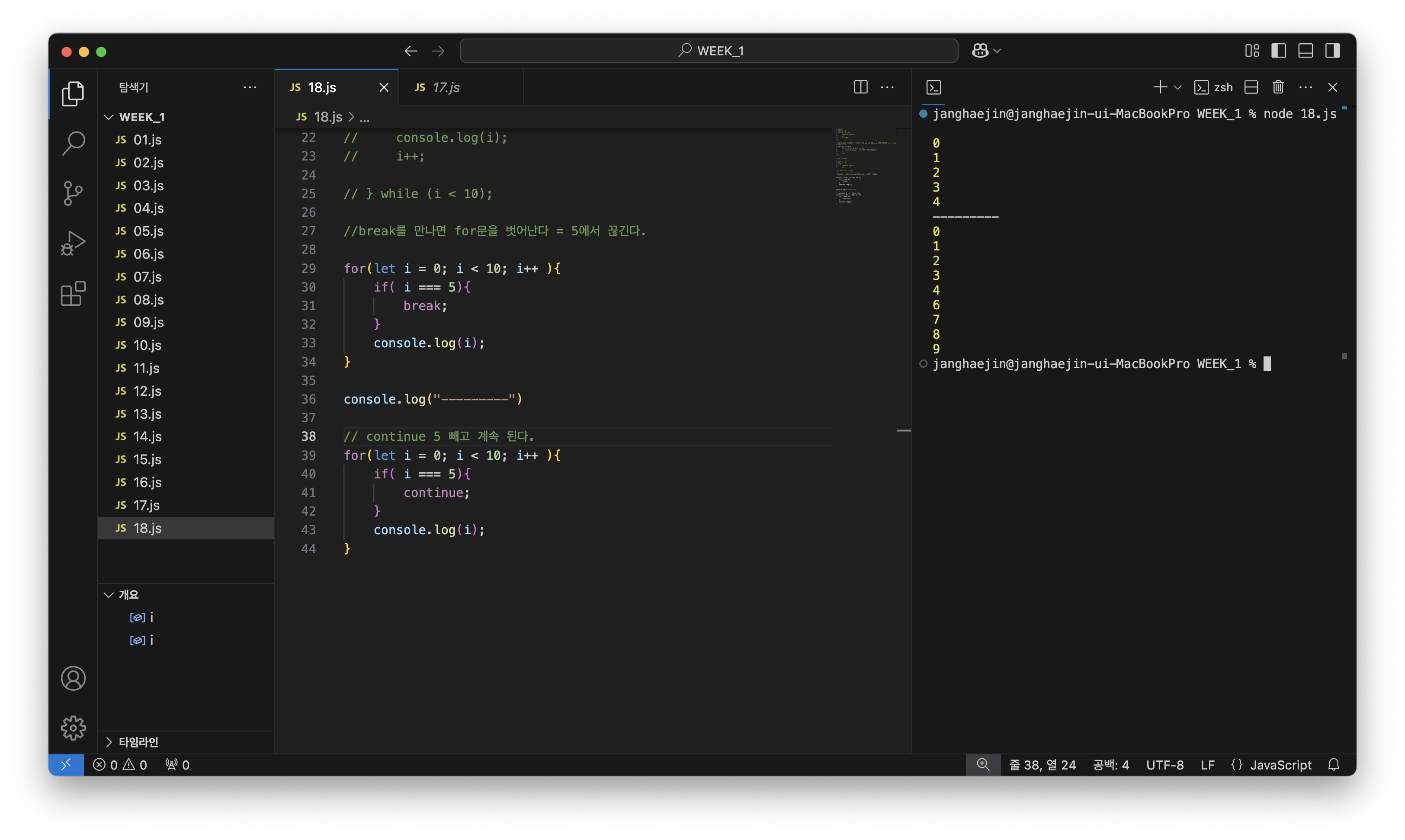Open the Run and Debug view
The image size is (1405, 840).
(x=73, y=244)
